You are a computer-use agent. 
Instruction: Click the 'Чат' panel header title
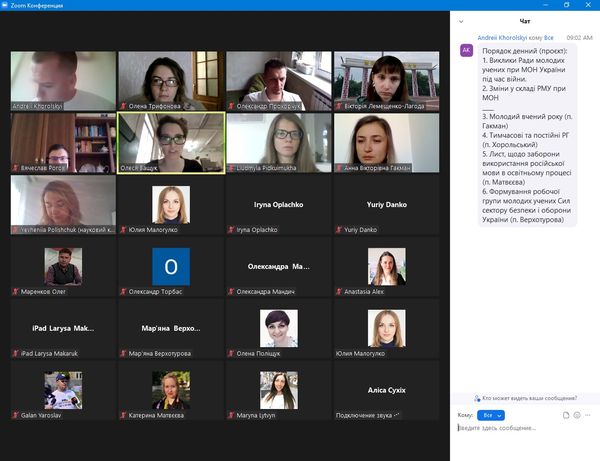point(525,21)
